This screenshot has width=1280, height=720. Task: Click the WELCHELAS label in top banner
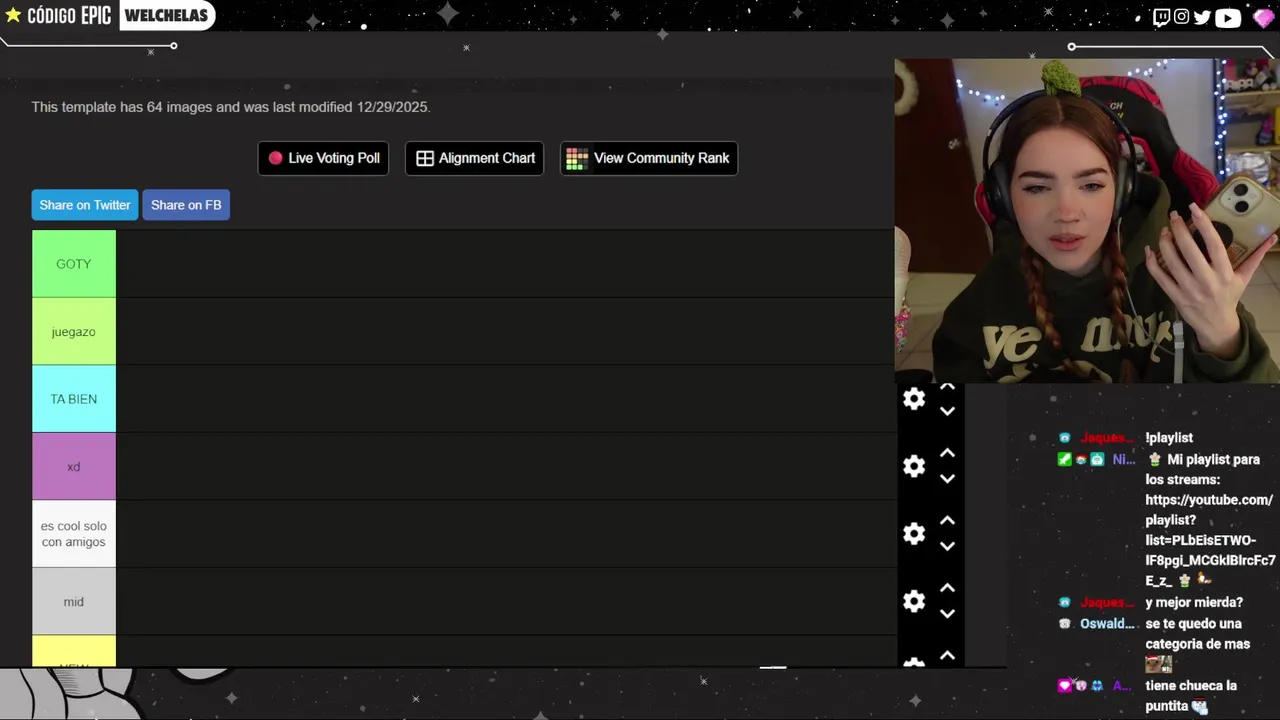click(166, 16)
